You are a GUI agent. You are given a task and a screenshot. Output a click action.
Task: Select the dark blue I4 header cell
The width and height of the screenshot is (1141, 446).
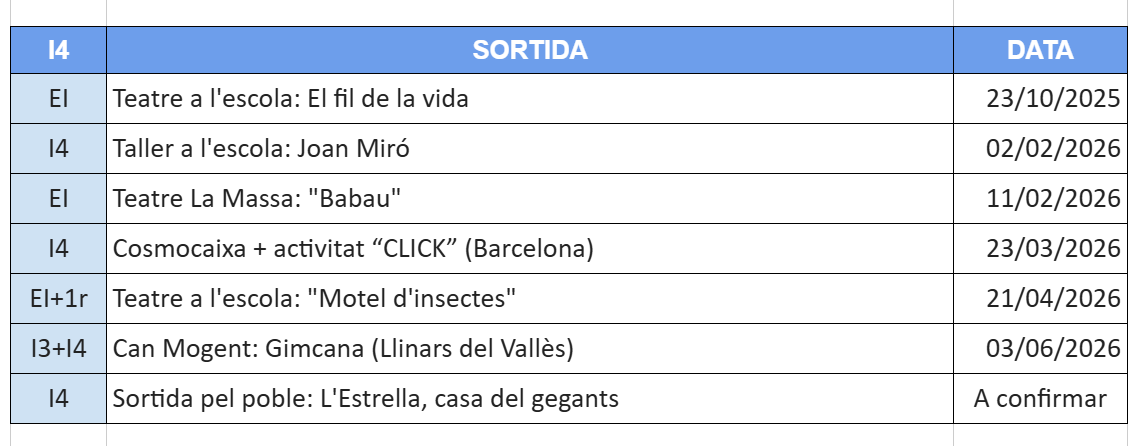point(59,50)
